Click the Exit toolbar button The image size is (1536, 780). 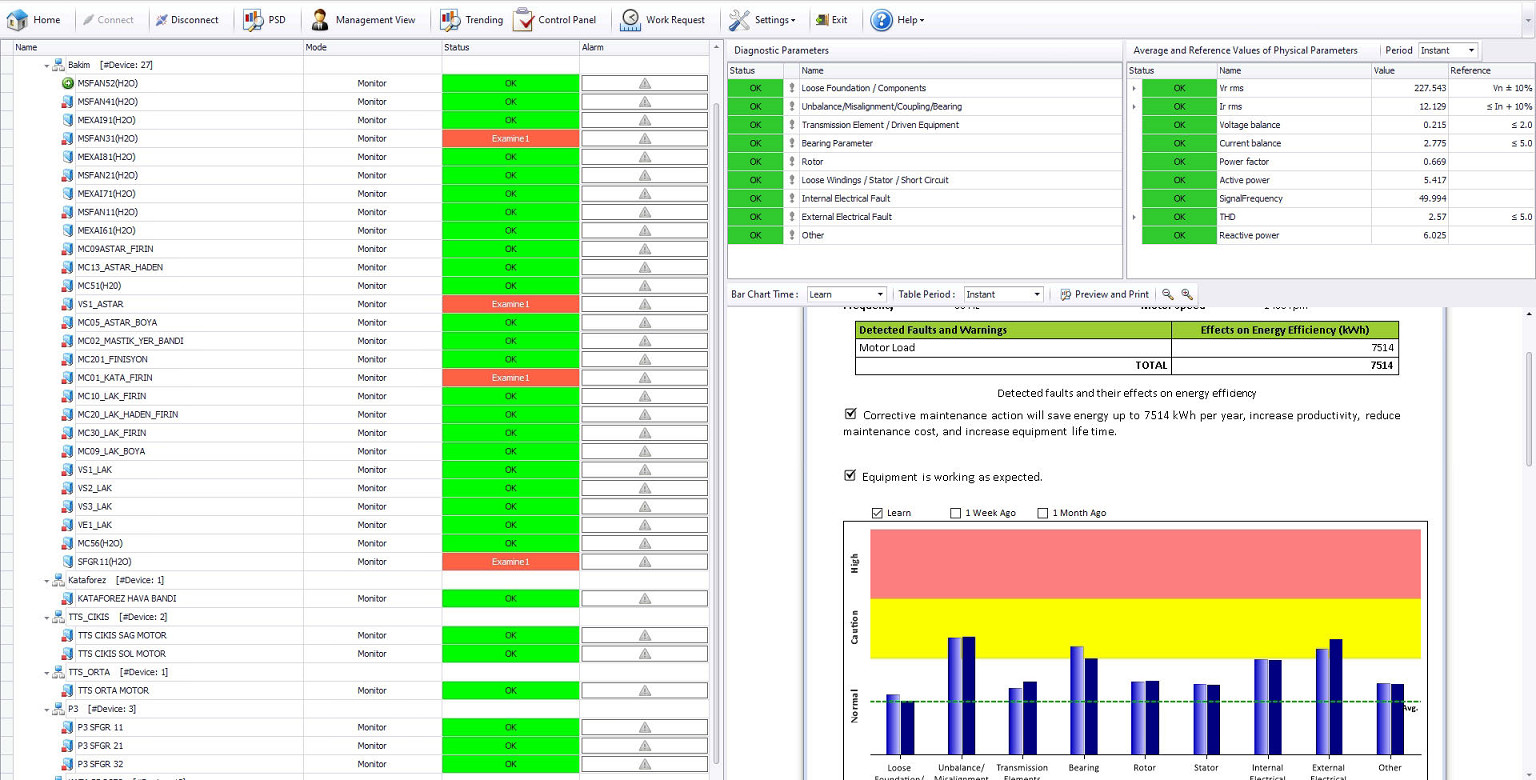tap(831, 19)
